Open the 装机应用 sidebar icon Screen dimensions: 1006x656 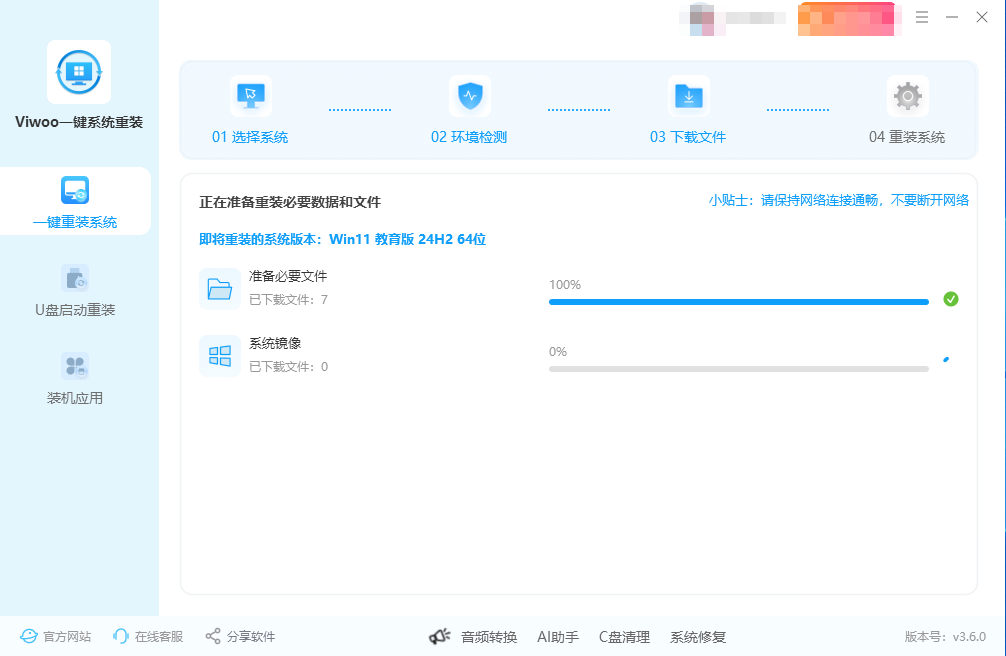pyautogui.click(x=75, y=366)
